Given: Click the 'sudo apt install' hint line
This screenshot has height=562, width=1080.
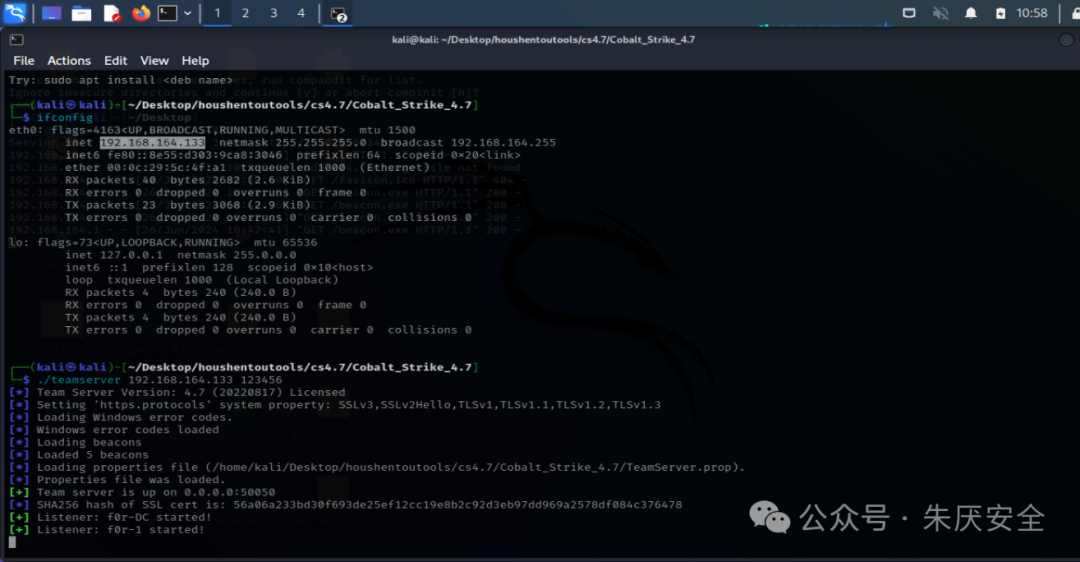Looking at the screenshot, I should tap(121, 81).
